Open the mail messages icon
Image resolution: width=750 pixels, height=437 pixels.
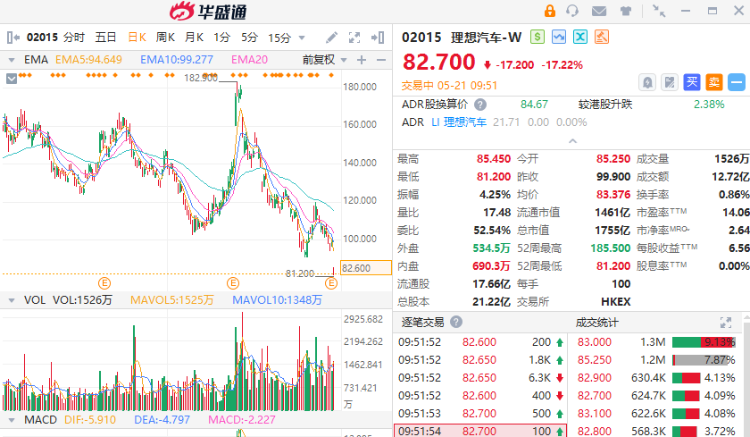(599, 11)
